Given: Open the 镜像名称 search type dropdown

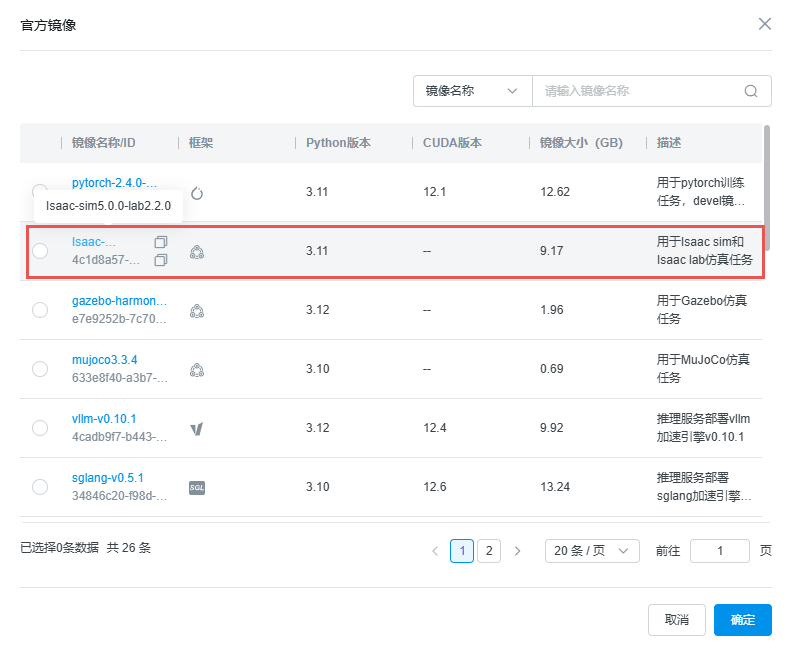Looking at the screenshot, I should click(x=472, y=91).
